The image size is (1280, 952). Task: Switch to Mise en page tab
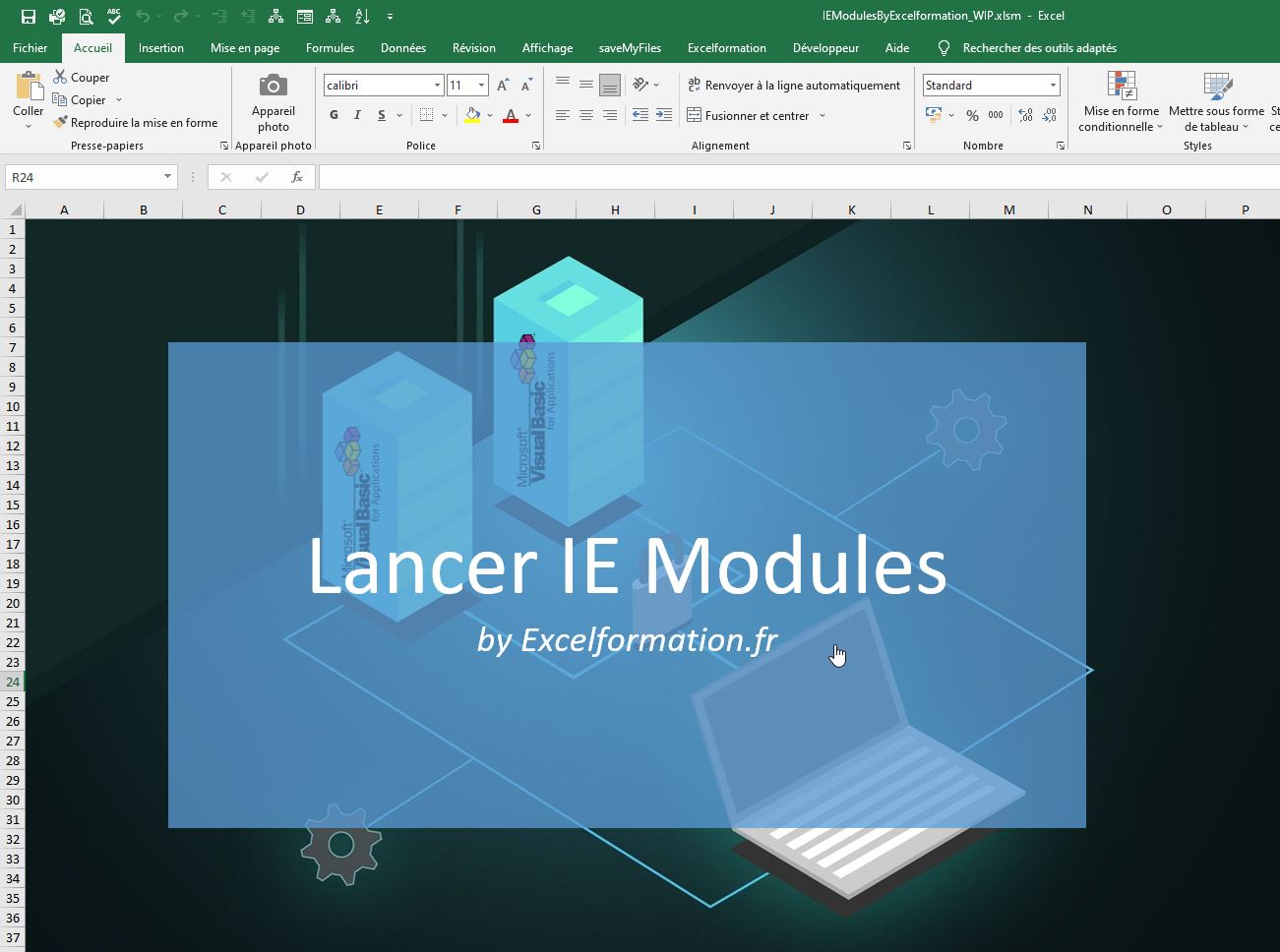(x=245, y=47)
